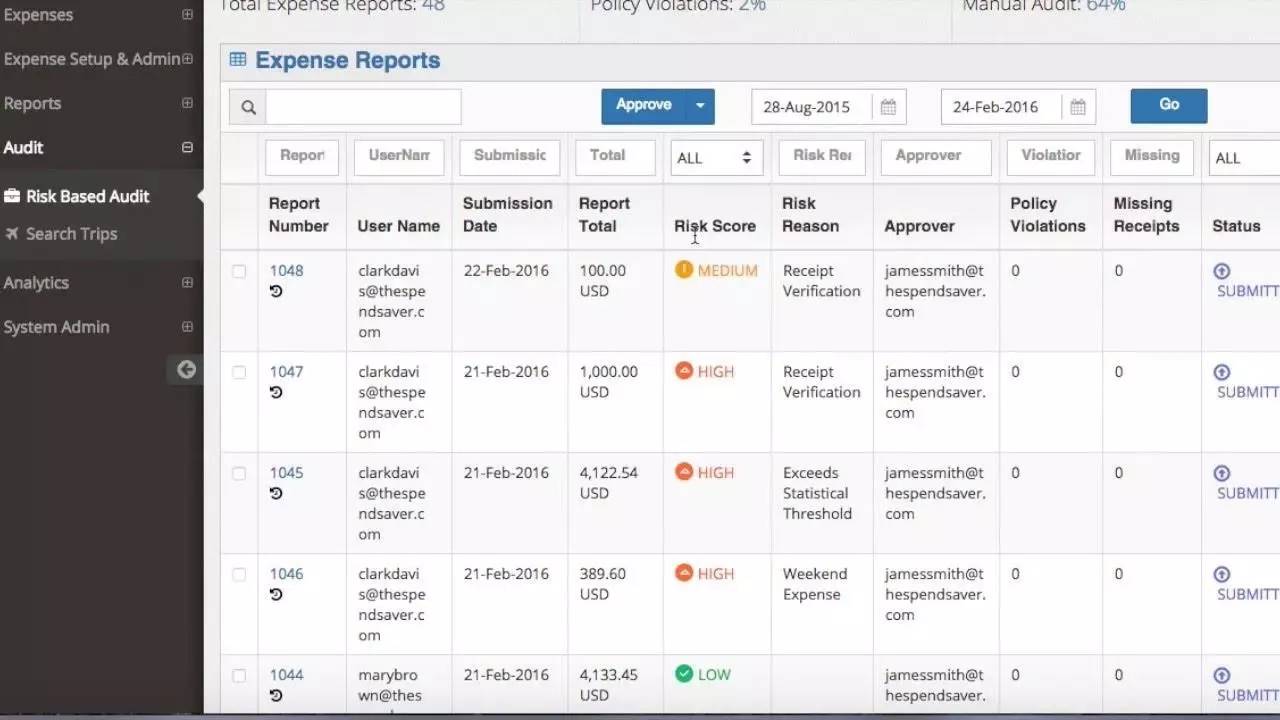Viewport: 1280px width, 720px height.
Task: Expand the Expense Setup & Admin section
Action: pyautogui.click(x=187, y=59)
